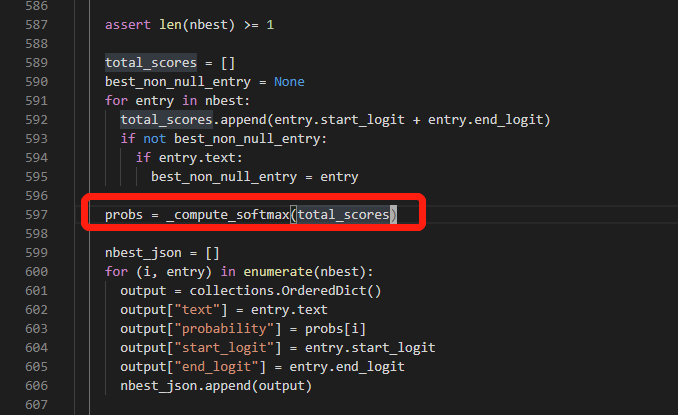
Task: Click nbest in the for loop on line 591
Action: click(224, 101)
